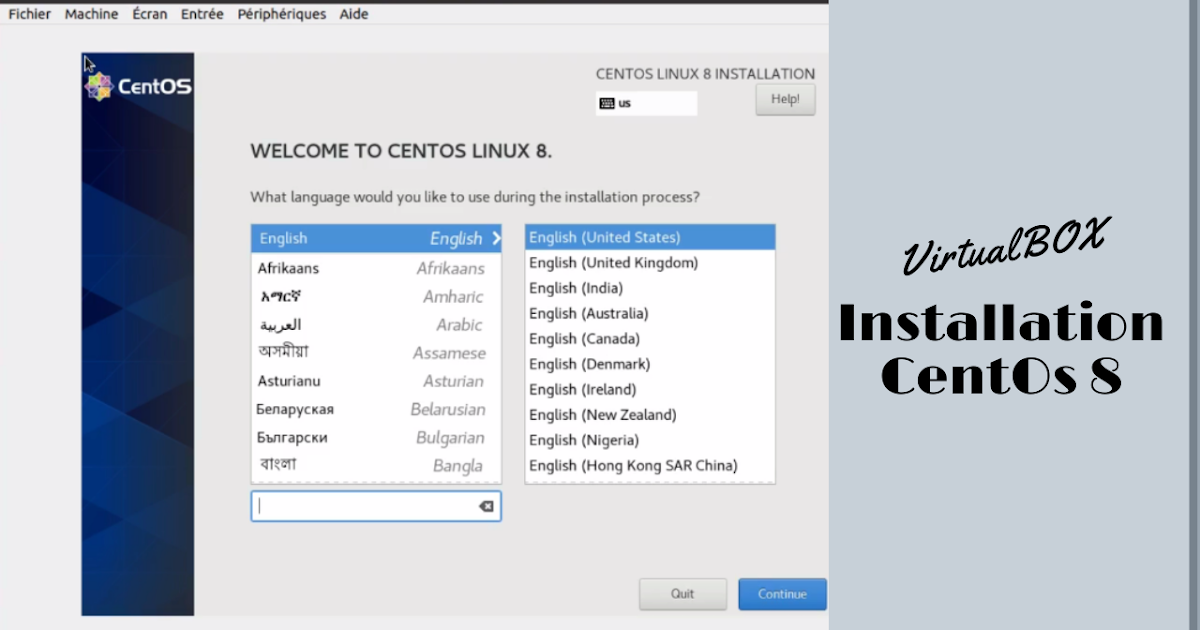The height and width of the screenshot is (630, 1200).
Task: Click inside the language search box
Action: [360, 506]
